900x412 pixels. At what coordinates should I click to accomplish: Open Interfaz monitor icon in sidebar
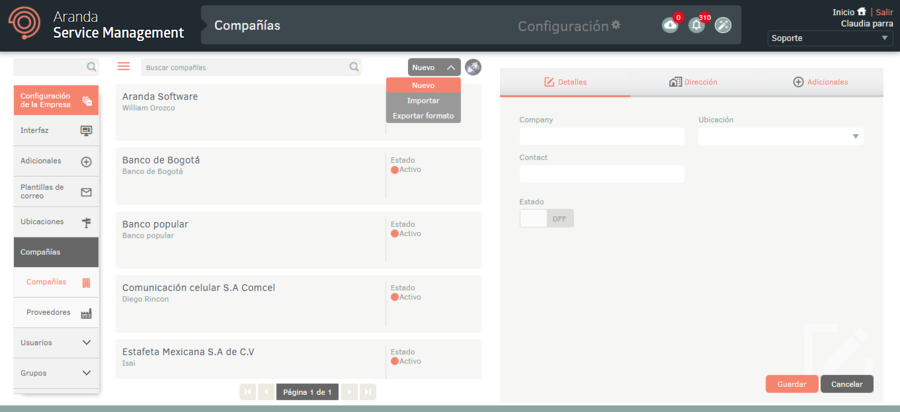(x=86, y=131)
